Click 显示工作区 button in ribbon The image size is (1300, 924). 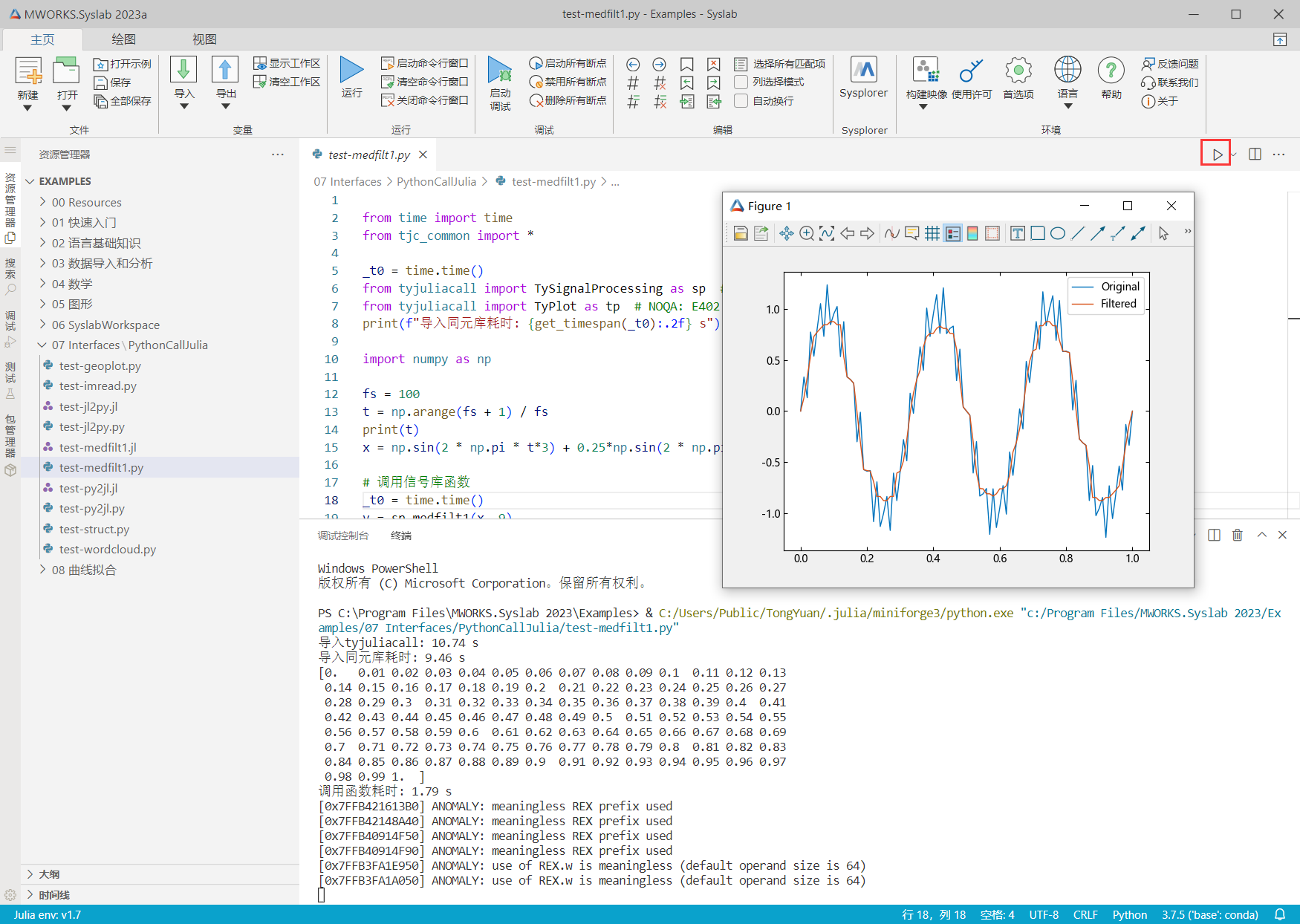287,63
